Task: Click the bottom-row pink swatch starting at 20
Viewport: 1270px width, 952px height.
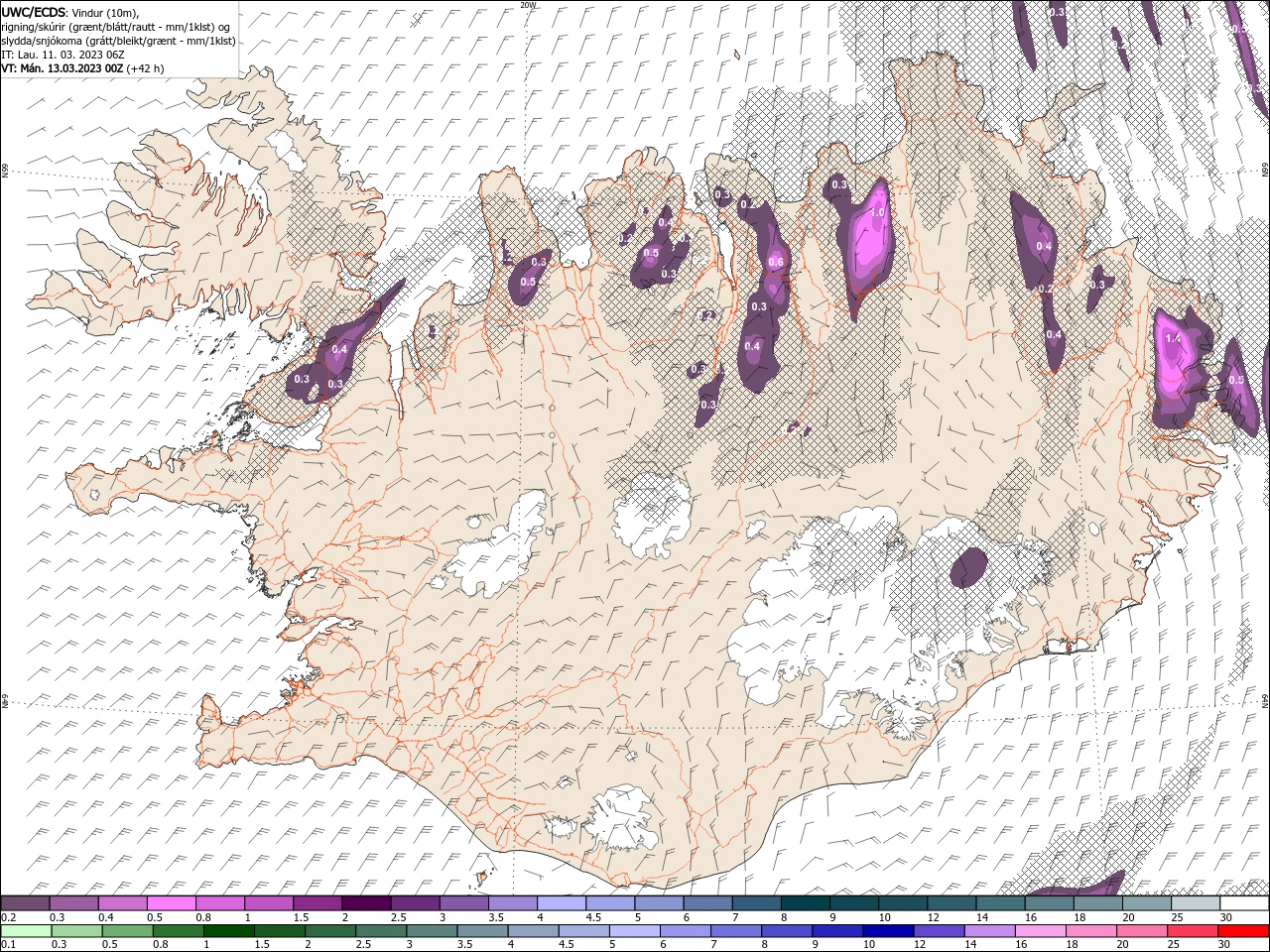Action: (x=1142, y=931)
